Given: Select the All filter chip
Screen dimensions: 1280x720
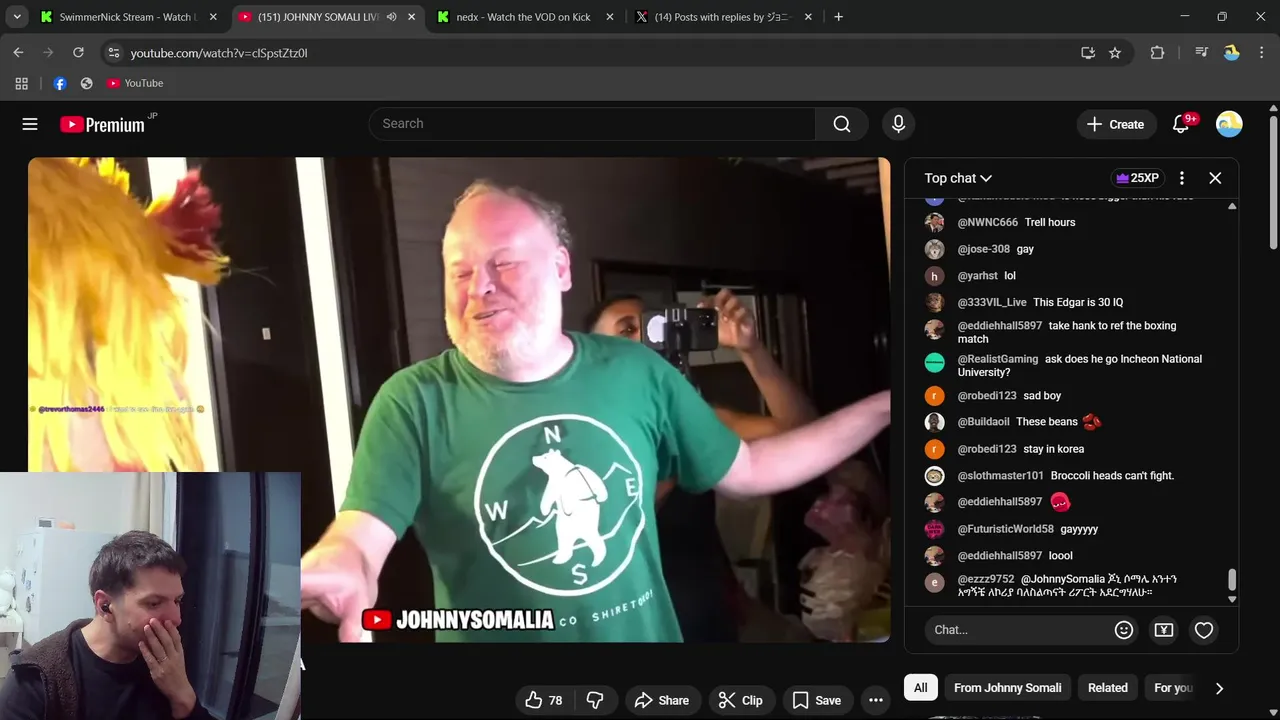Looking at the screenshot, I should click(921, 688).
